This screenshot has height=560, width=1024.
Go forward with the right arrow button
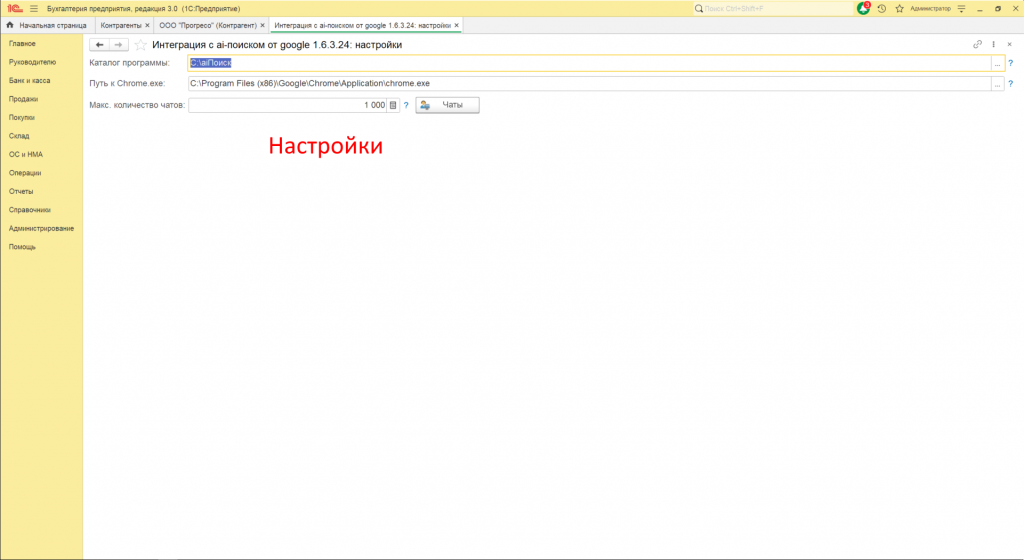(x=118, y=44)
